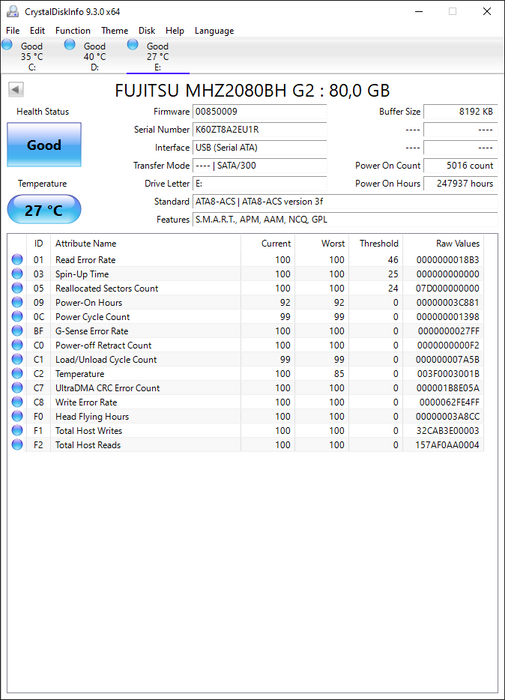The width and height of the screenshot is (505, 700).
Task: Click the Drive Letter field showing E:
Action: click(x=259, y=183)
